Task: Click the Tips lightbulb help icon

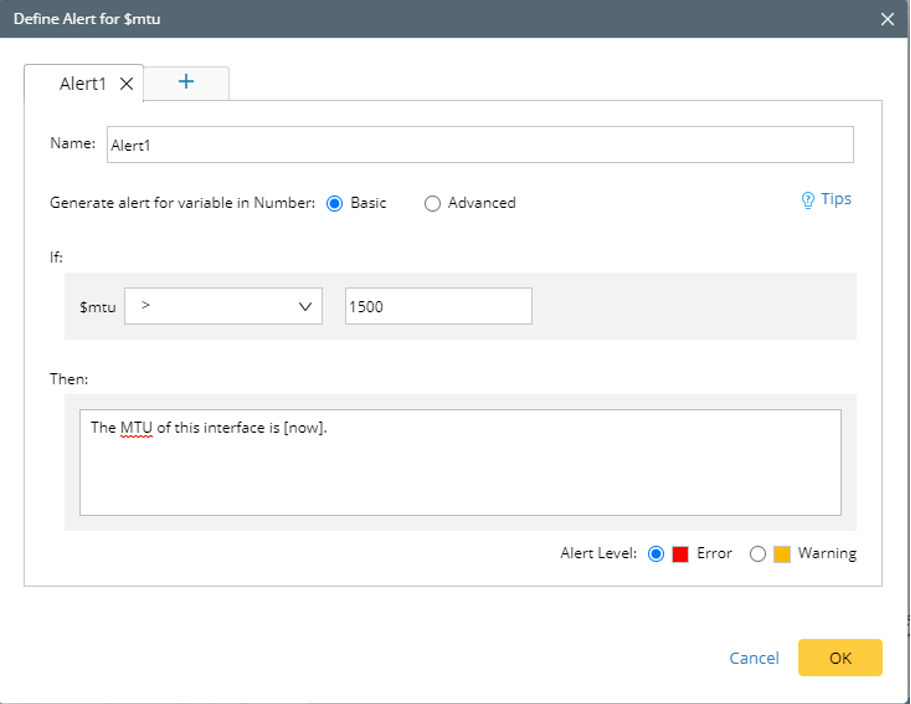Action: pos(806,199)
